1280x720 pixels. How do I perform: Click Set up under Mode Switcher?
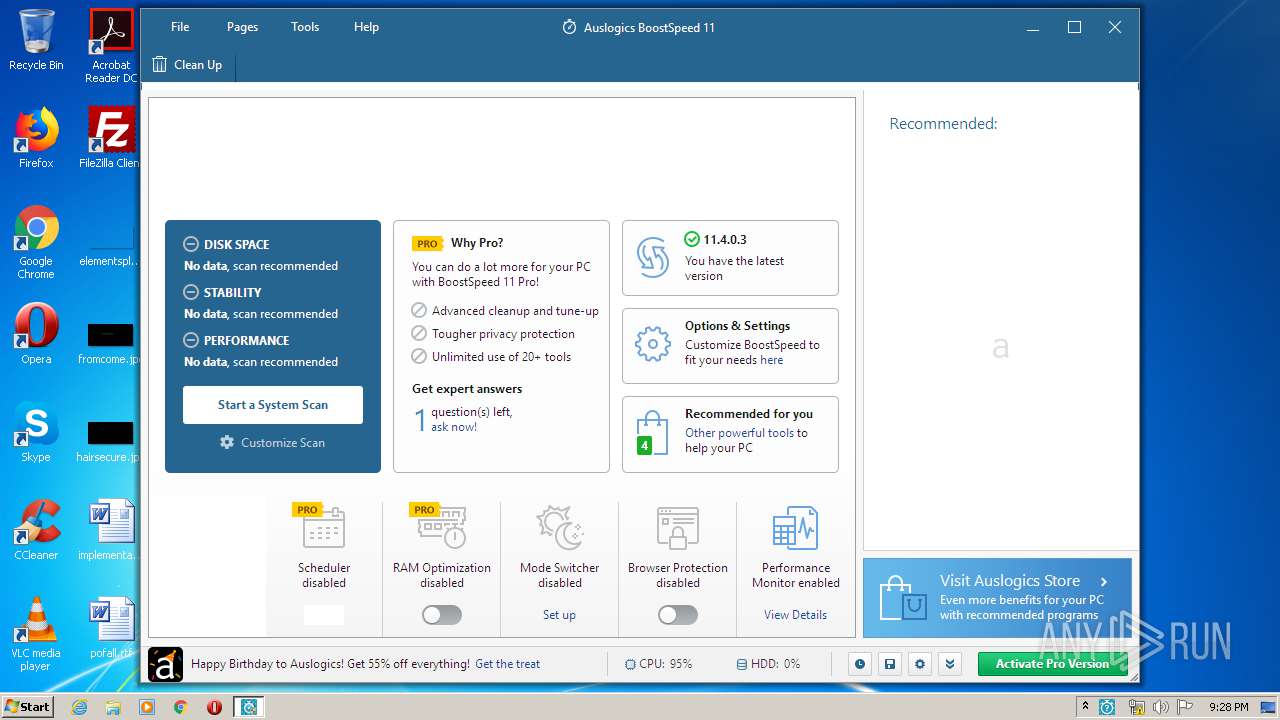tap(559, 615)
